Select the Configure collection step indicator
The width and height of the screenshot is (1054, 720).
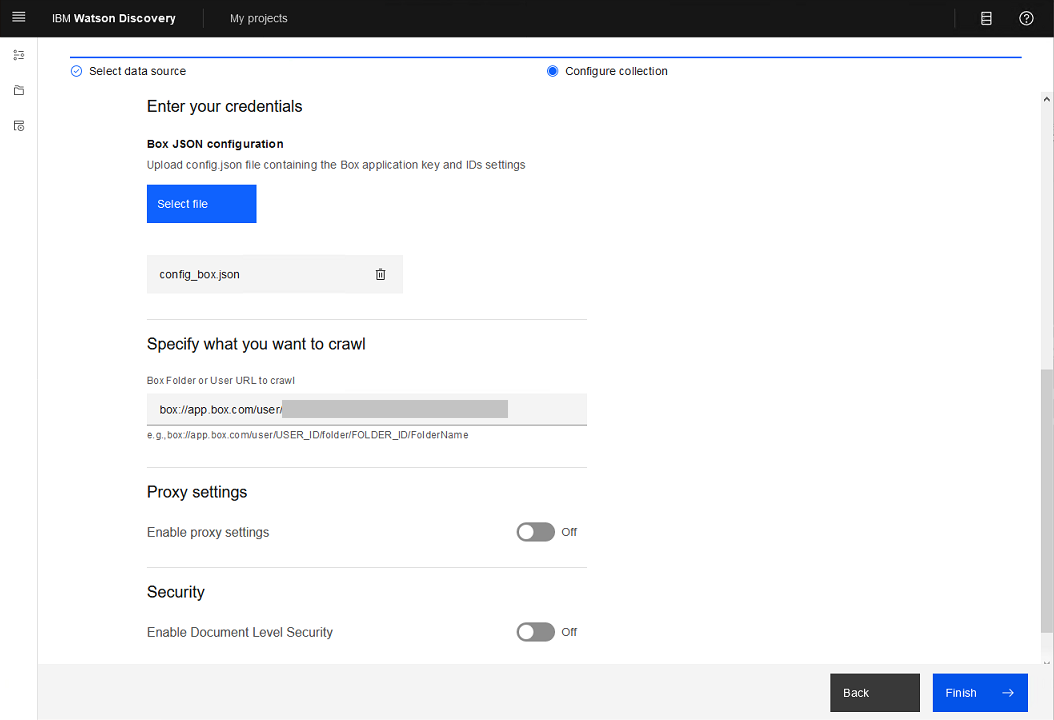[553, 71]
